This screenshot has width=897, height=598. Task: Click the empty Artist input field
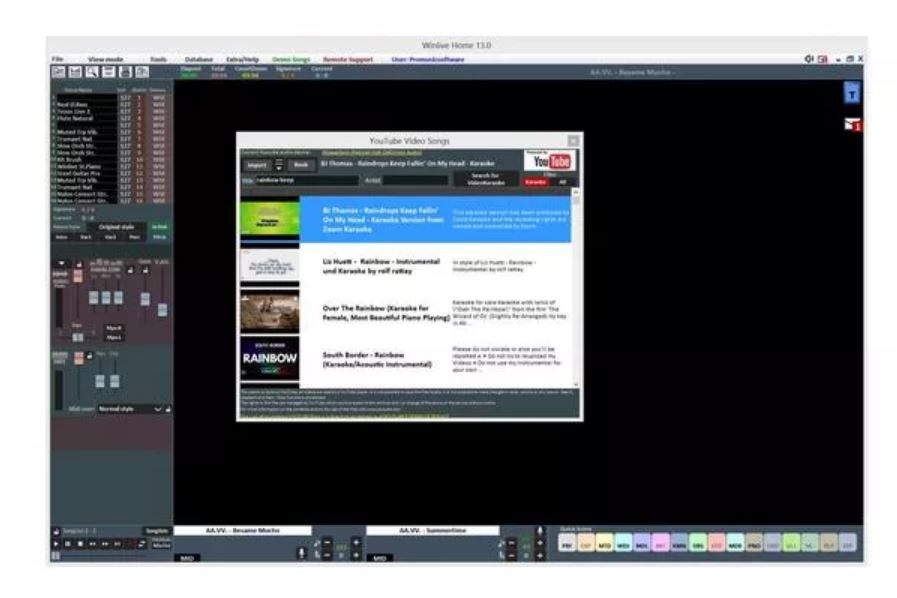point(415,180)
